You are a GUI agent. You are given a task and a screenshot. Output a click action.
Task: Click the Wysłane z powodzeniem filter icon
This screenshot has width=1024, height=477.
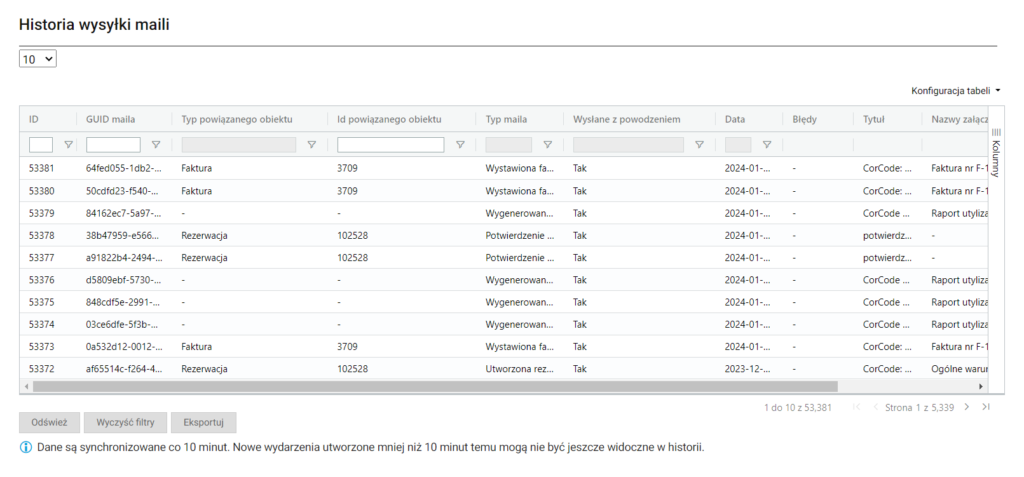pos(699,145)
